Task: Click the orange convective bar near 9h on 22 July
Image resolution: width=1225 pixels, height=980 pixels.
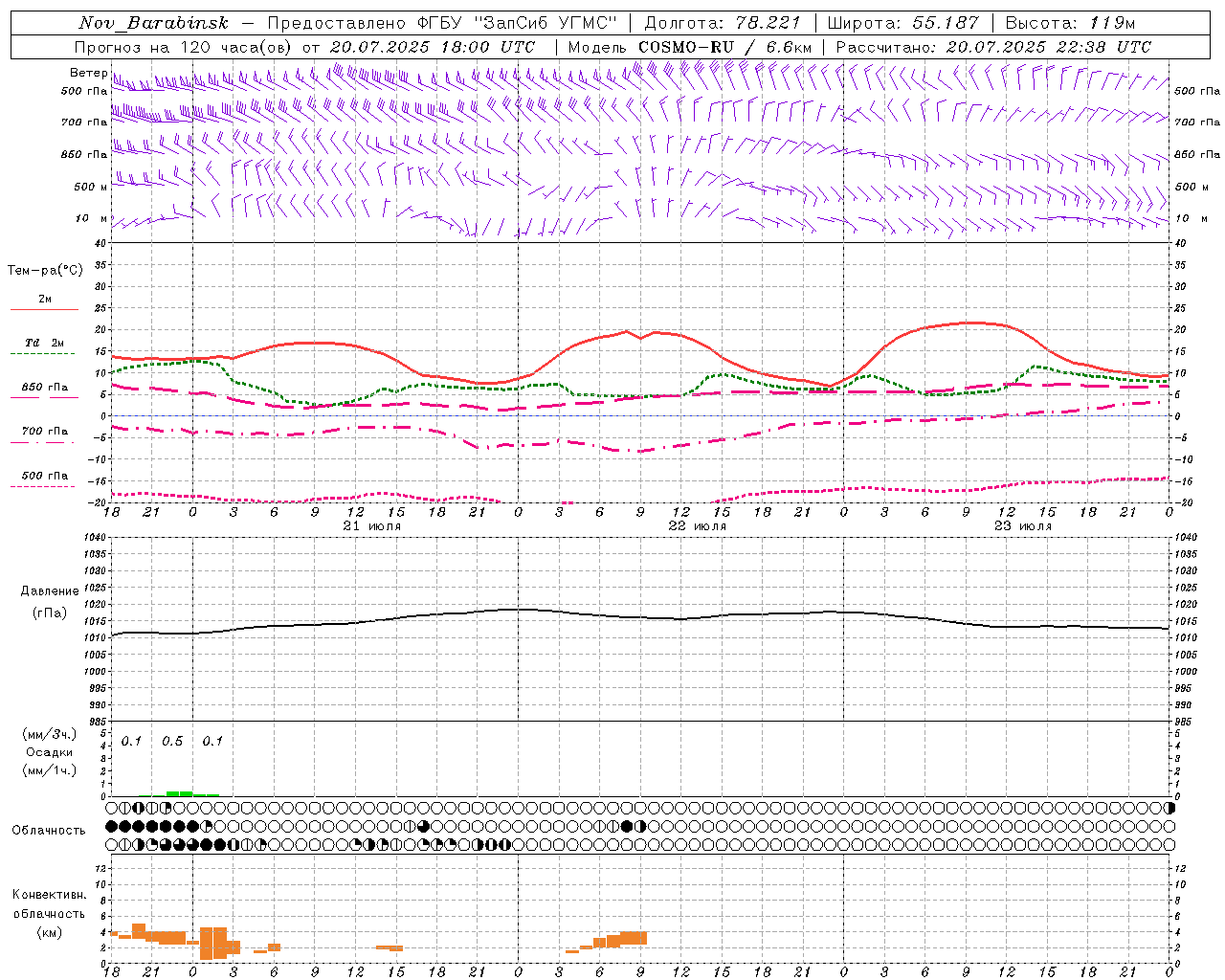Action: coord(634,938)
